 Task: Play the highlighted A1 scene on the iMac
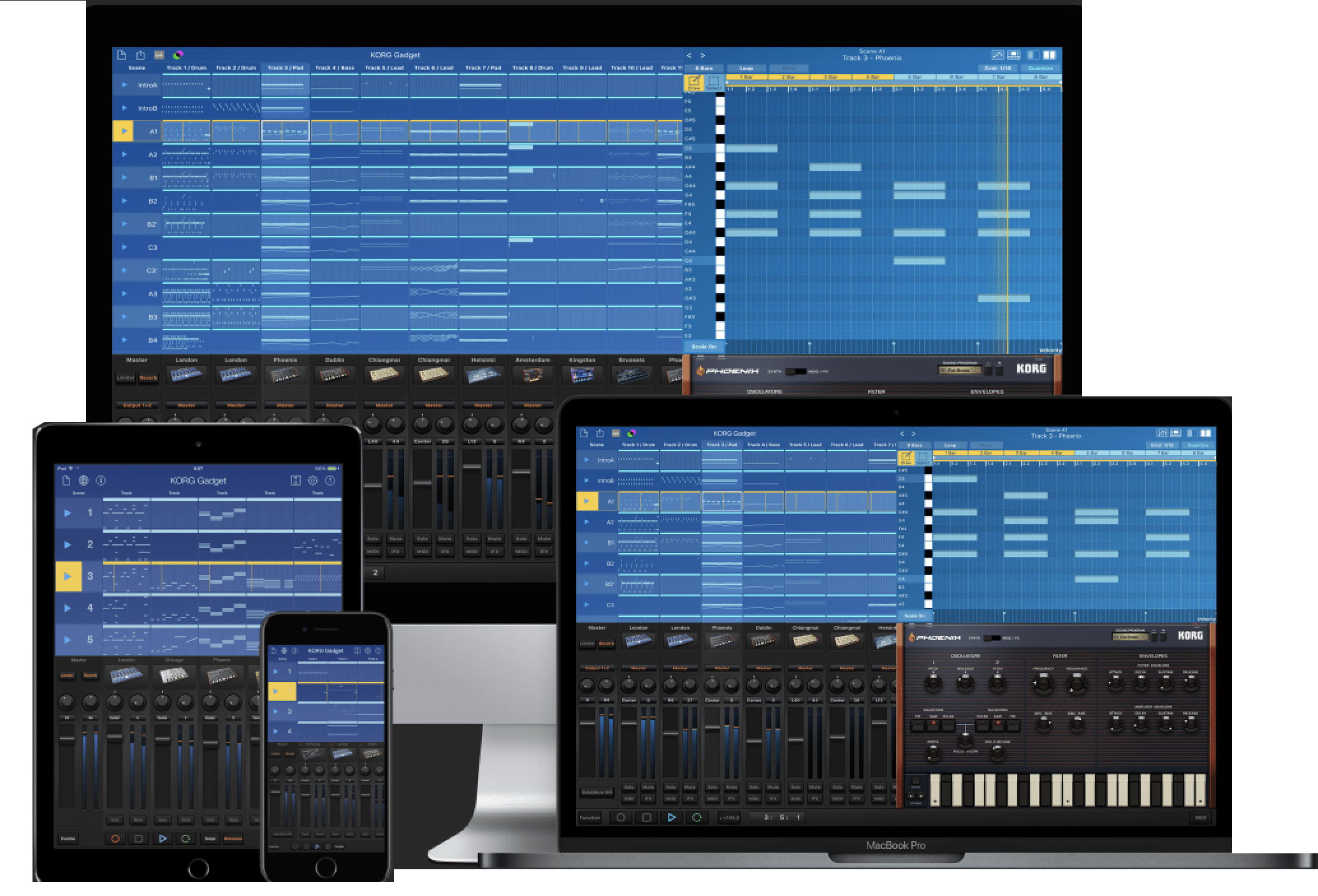pyautogui.click(x=124, y=131)
